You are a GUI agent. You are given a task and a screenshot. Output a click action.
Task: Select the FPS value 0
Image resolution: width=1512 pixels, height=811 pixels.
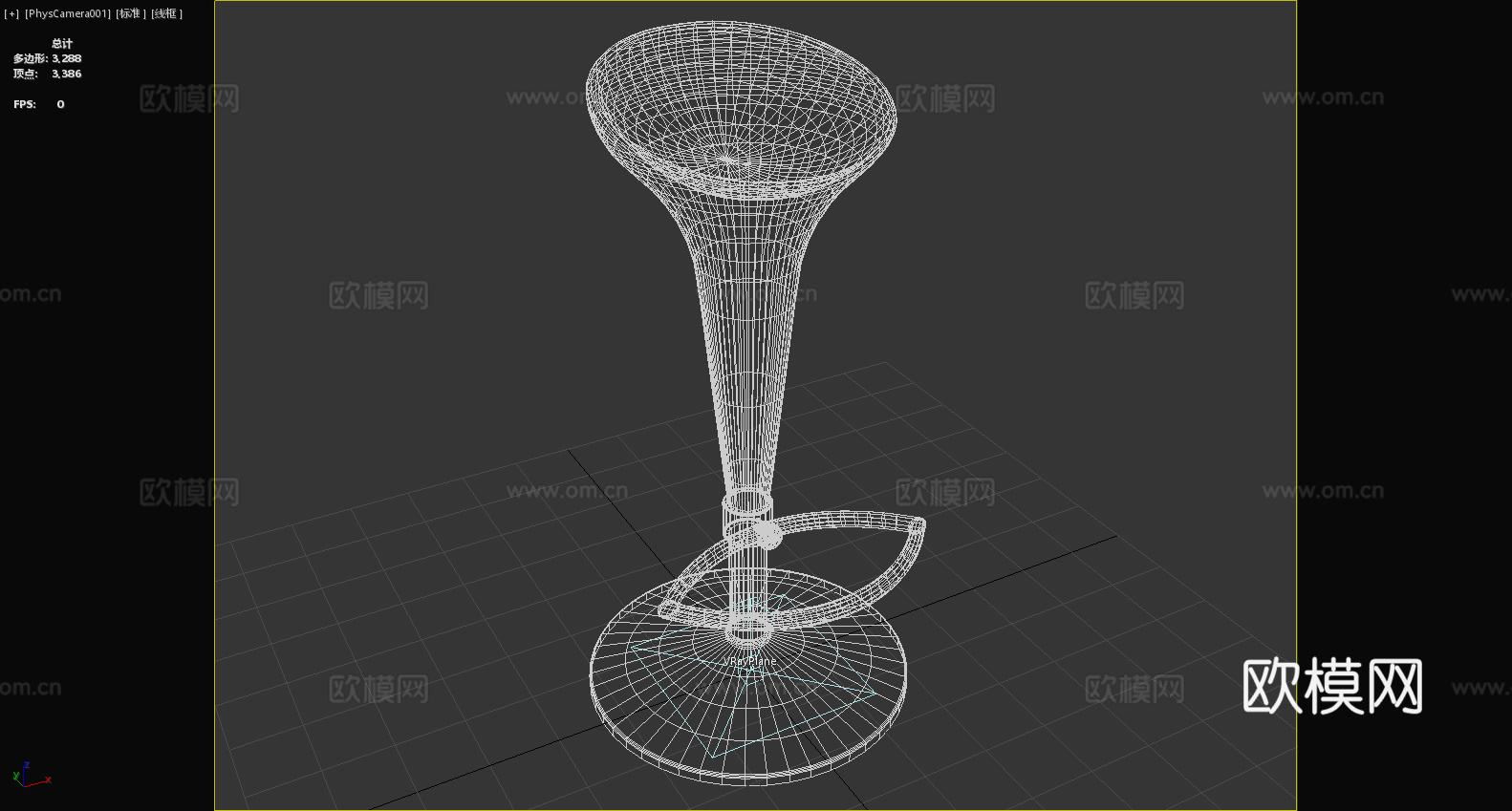(x=60, y=105)
